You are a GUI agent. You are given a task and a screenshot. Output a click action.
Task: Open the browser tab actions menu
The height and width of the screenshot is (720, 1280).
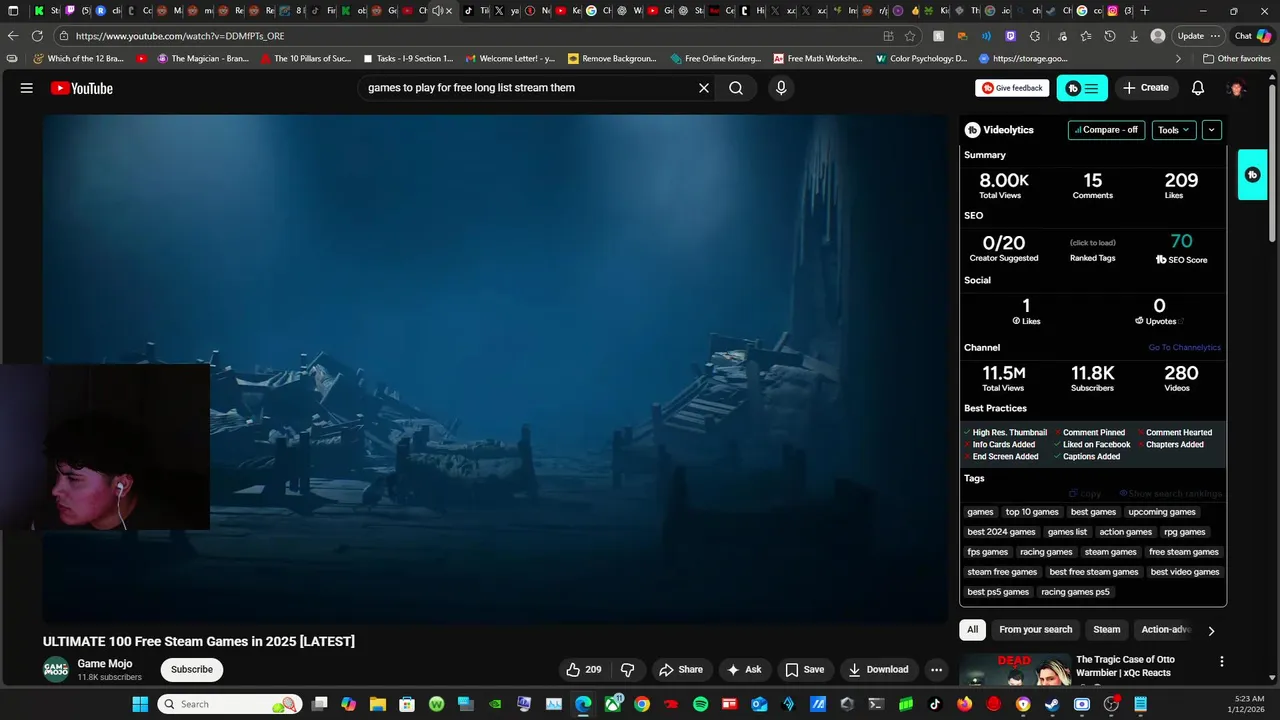[13, 11]
